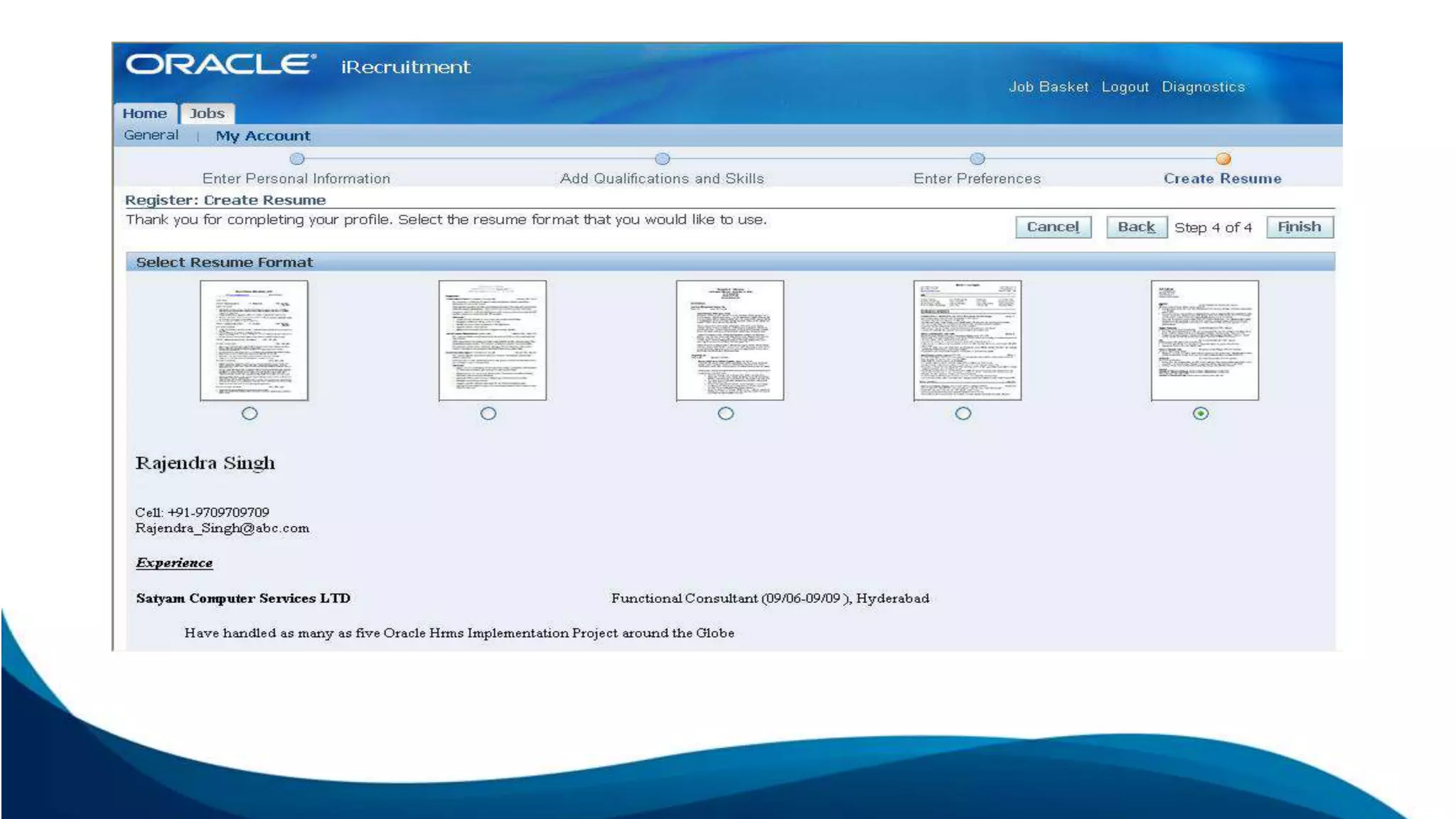
Task: Click the orange Create Resume step circle
Action: 1223,159
